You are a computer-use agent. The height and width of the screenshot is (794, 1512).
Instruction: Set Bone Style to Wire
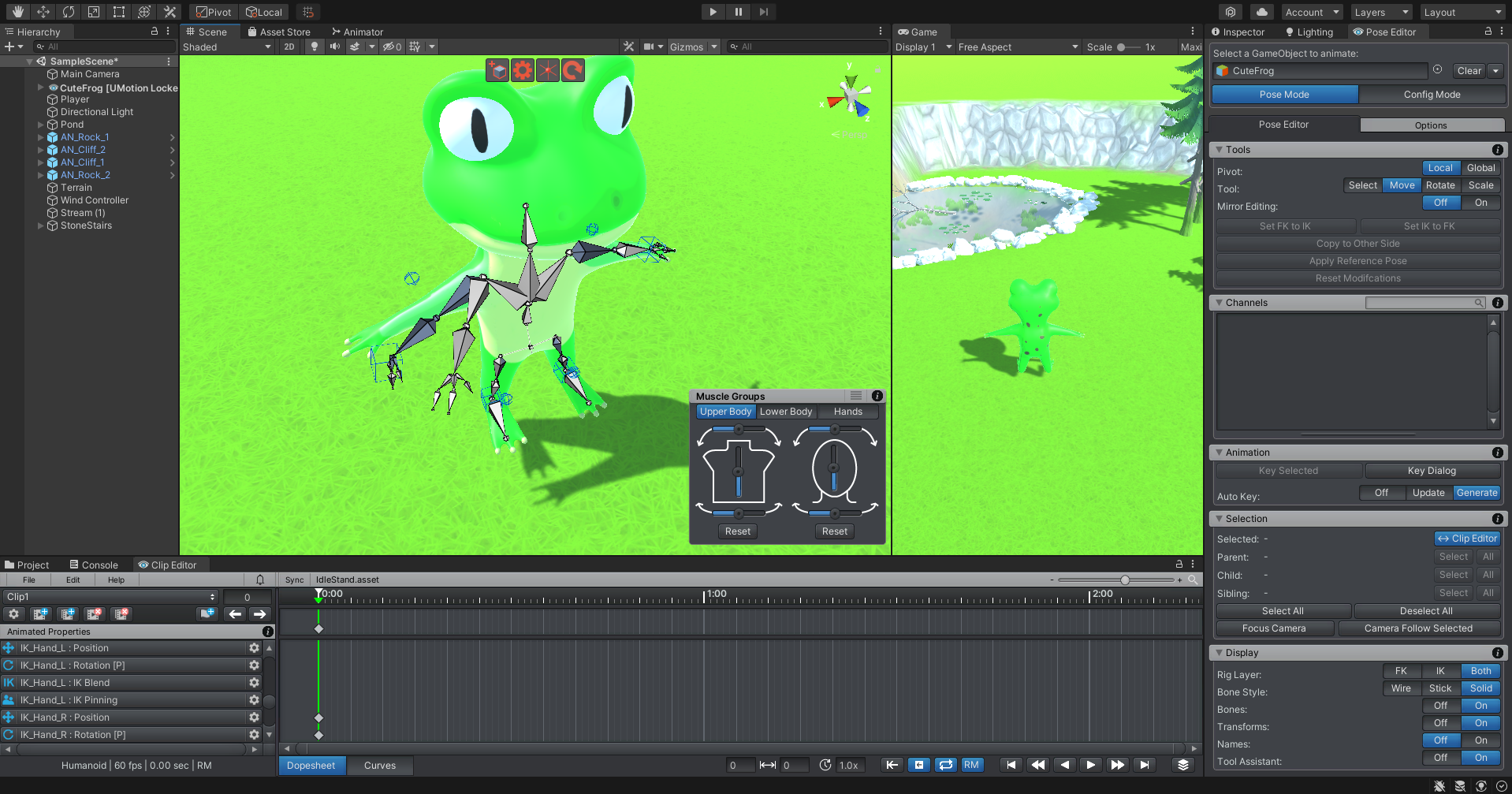pos(1401,688)
